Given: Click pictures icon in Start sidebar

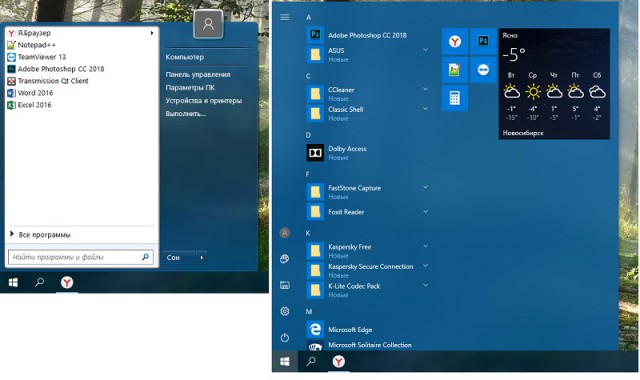Looking at the screenshot, I should pos(285,285).
